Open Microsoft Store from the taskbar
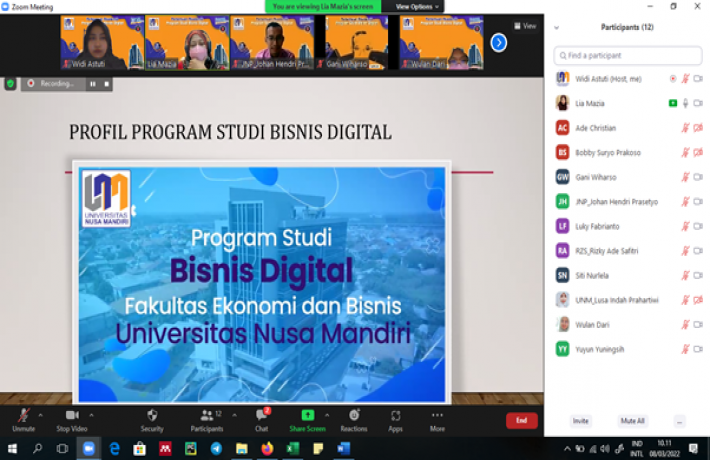Viewport: 710px width, 460px height. pyautogui.click(x=139, y=449)
